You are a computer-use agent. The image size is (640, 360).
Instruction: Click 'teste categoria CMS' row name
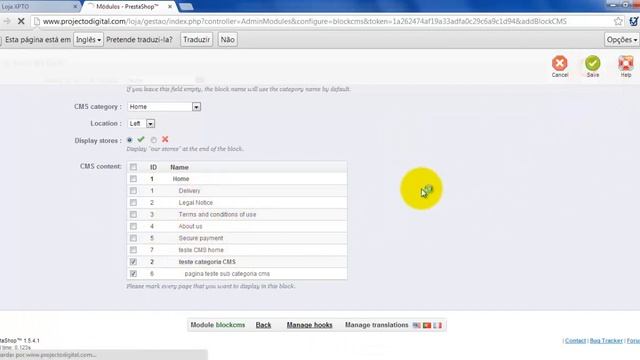point(207,262)
